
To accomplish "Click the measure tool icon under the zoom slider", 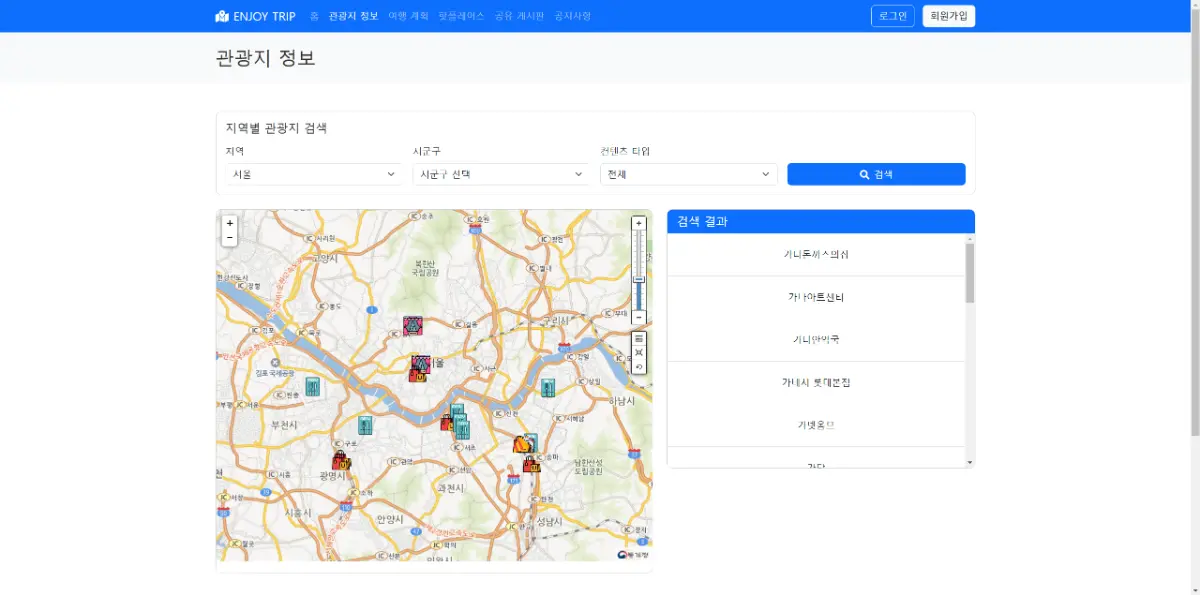I will (x=639, y=353).
